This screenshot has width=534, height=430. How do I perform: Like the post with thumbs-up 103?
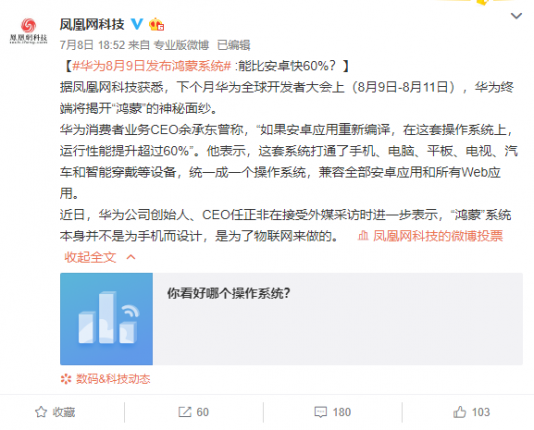(x=471, y=412)
